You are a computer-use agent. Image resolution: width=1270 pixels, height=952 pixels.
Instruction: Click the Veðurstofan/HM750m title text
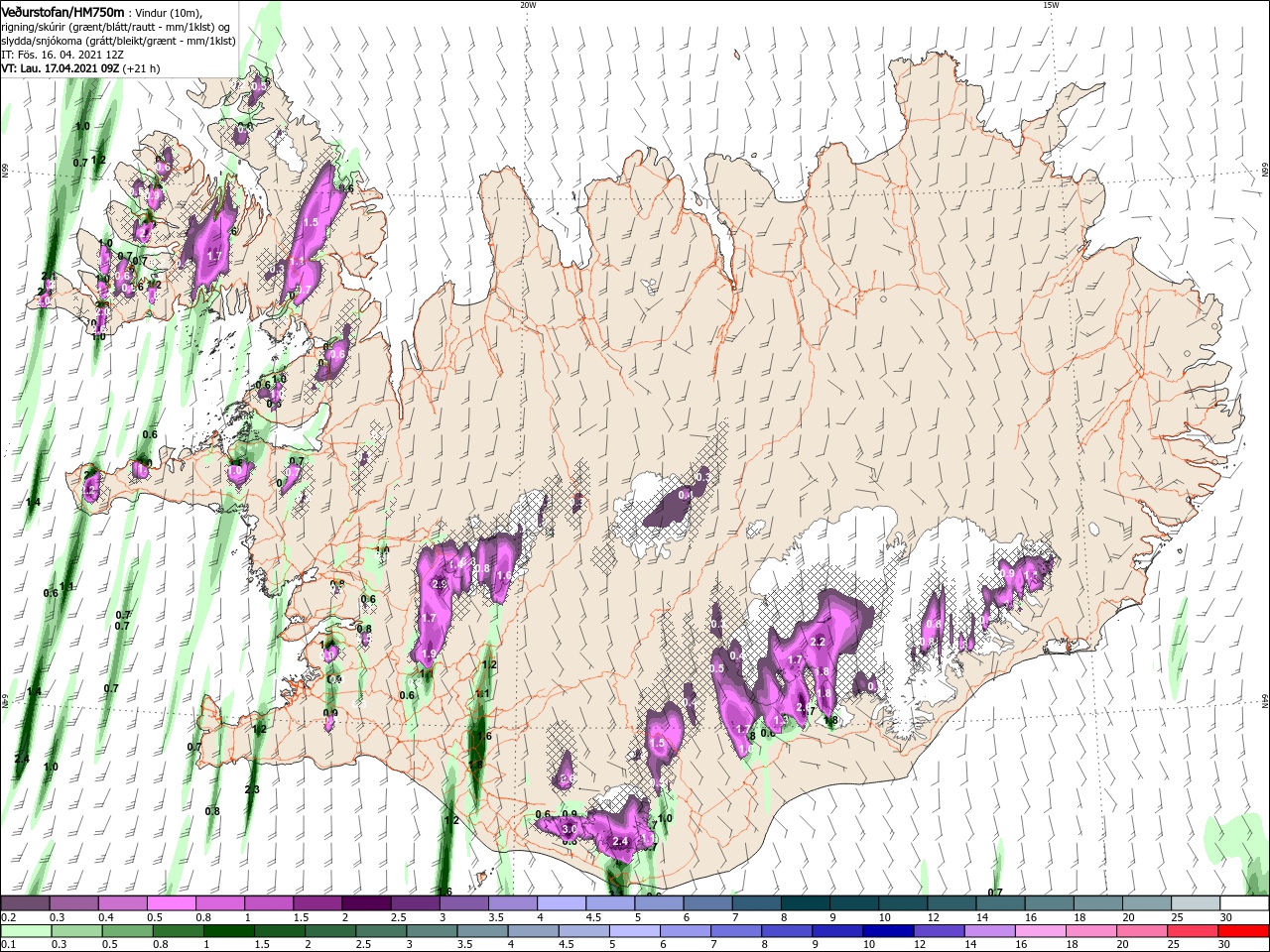coord(63,11)
